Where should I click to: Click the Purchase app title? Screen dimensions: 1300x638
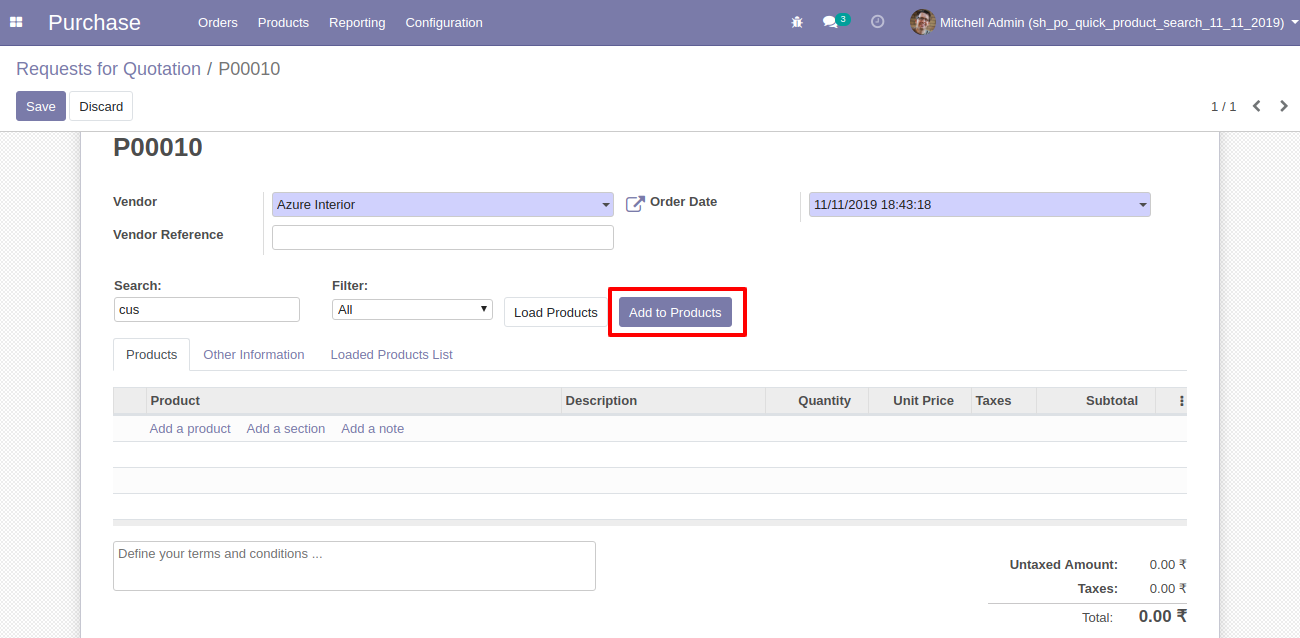coord(95,22)
